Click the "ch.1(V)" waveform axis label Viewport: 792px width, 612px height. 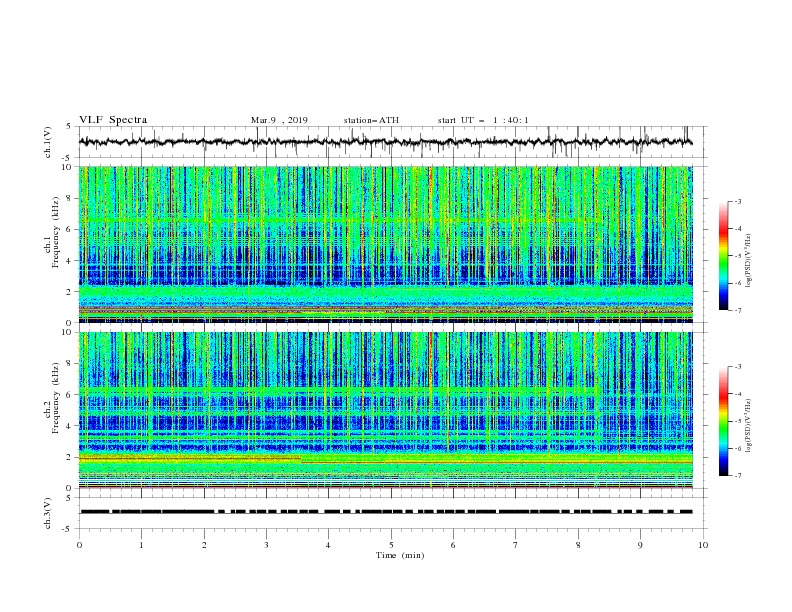48,142
